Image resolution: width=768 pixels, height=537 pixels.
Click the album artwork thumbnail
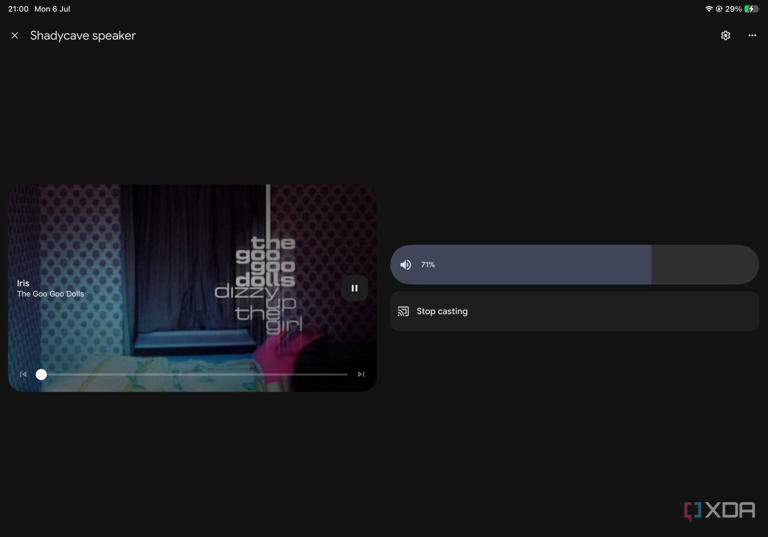[x=192, y=288]
